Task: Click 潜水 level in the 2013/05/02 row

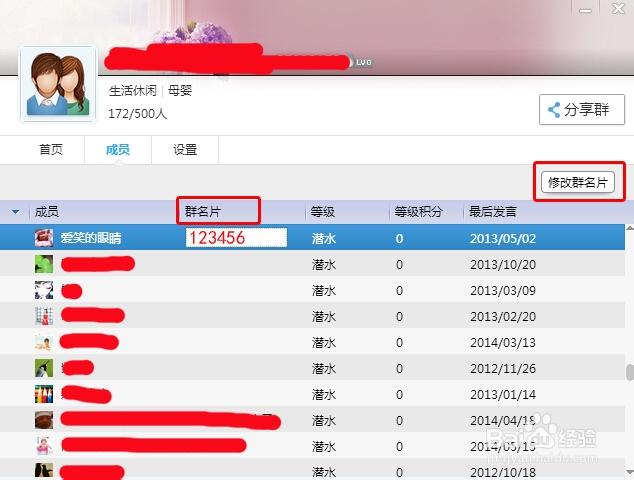Action: (323, 239)
